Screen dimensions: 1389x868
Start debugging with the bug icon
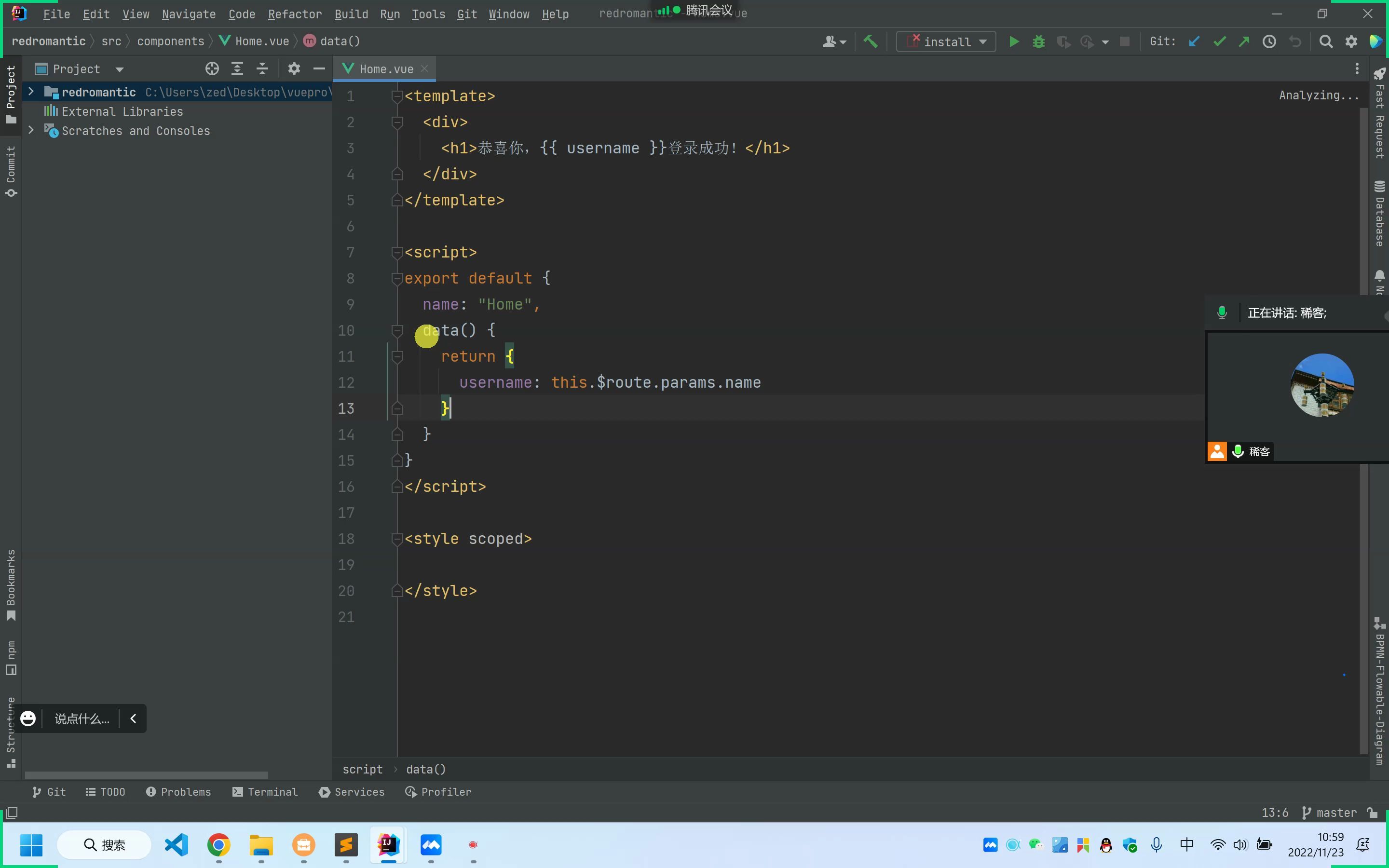click(x=1038, y=41)
